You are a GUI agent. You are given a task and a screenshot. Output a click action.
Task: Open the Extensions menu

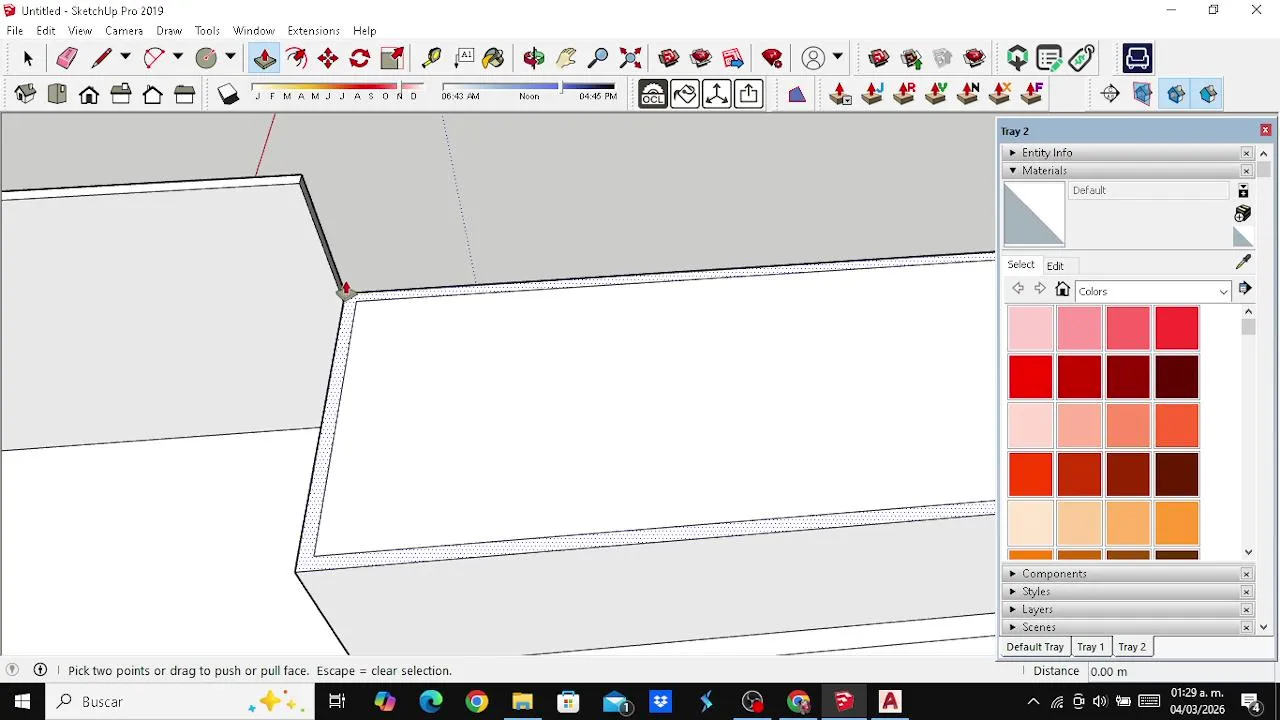click(314, 31)
